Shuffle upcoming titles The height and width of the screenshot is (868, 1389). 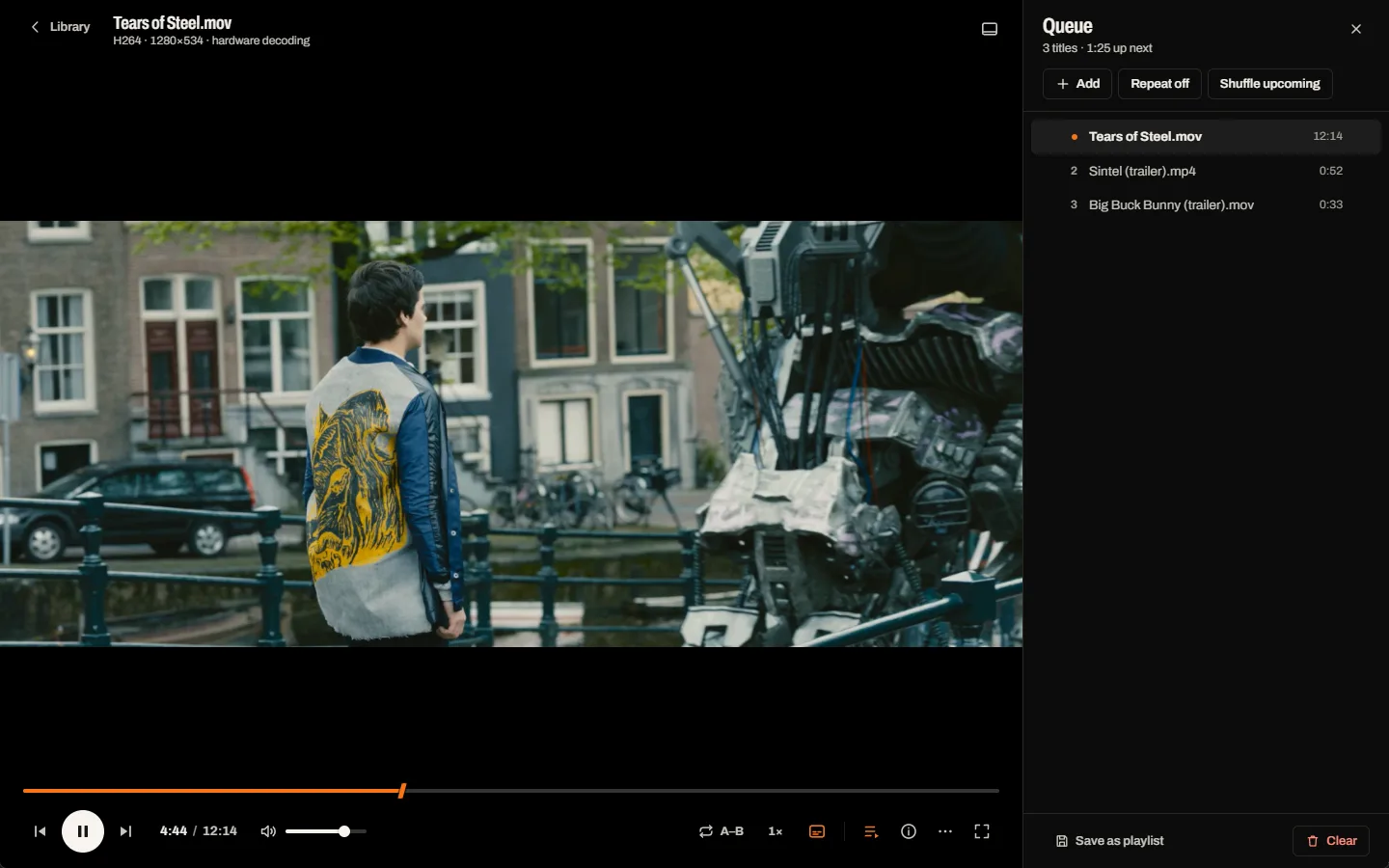[1269, 84]
